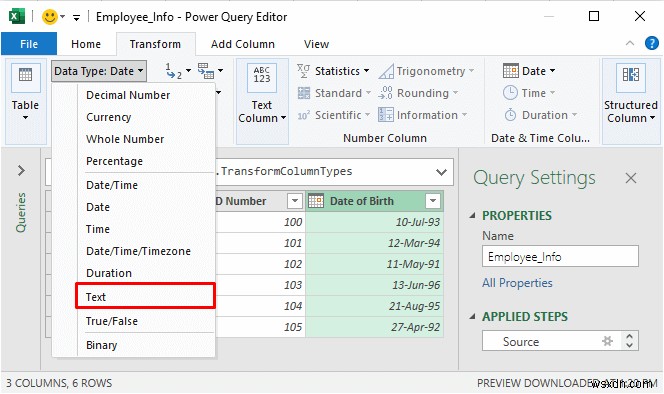Switch to the Home tab
Image resolution: width=664 pixels, height=394 pixels.
86,44
